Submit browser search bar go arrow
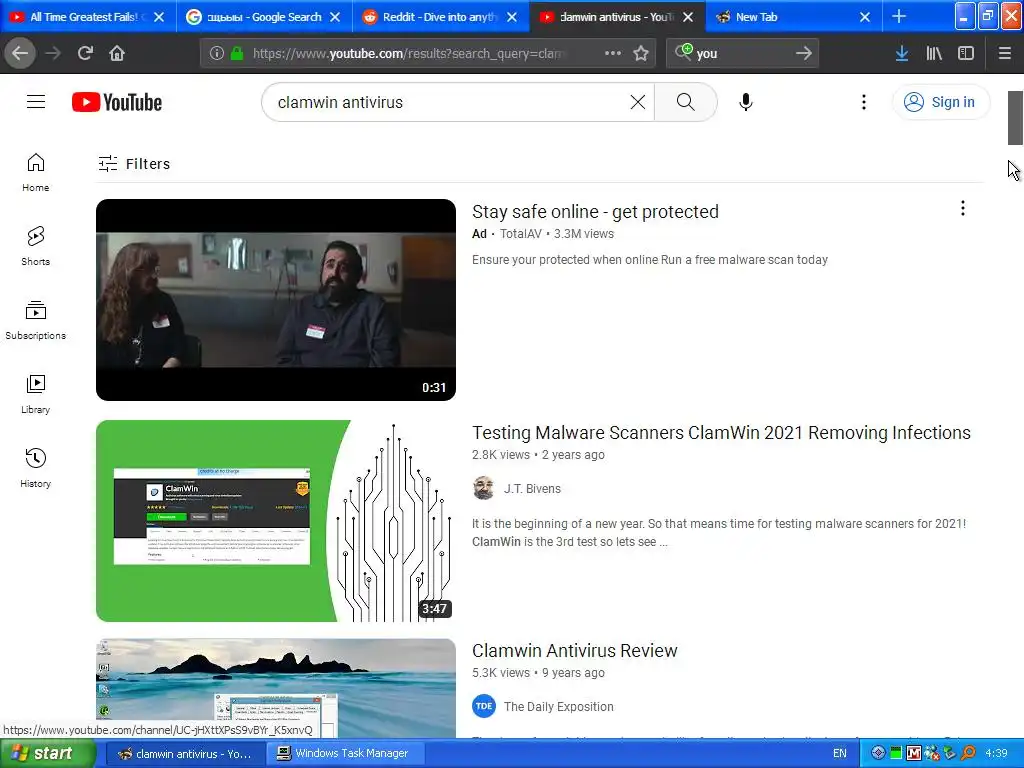This screenshot has width=1024, height=768. (x=803, y=53)
